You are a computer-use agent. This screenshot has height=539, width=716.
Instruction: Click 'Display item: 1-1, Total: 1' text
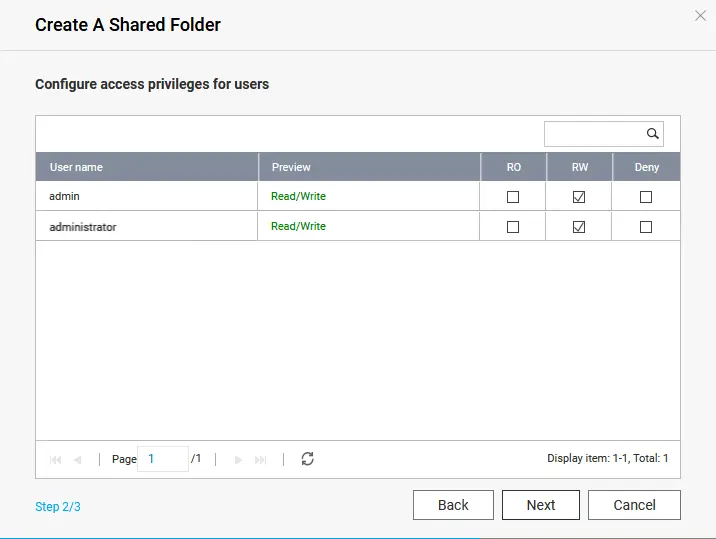tap(607, 458)
